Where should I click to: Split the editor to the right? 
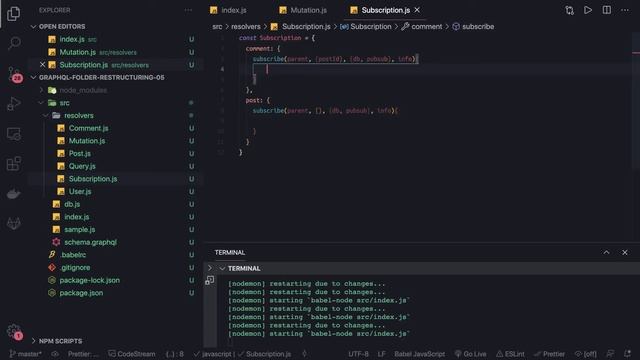pyautogui.click(x=607, y=10)
